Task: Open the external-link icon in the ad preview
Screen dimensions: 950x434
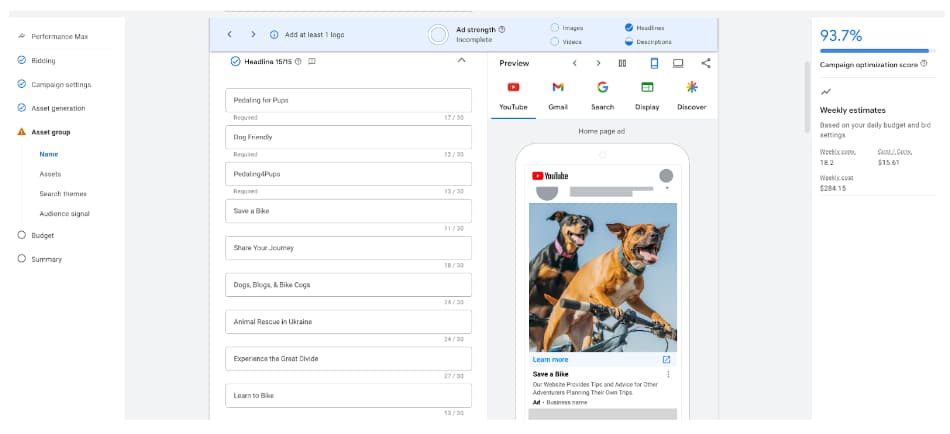Action: point(666,359)
